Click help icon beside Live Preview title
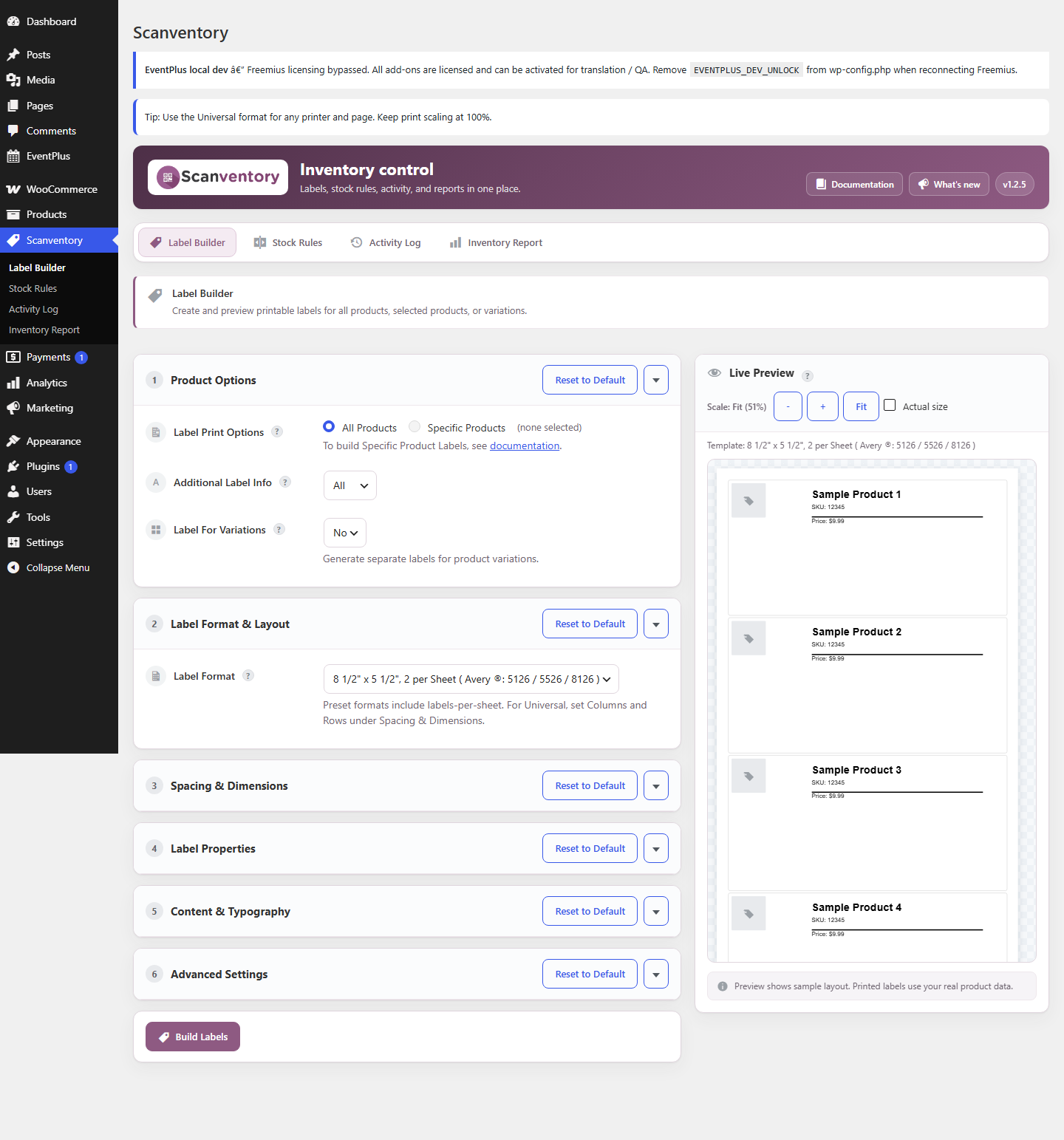Image resolution: width=1064 pixels, height=1140 pixels. tap(808, 375)
